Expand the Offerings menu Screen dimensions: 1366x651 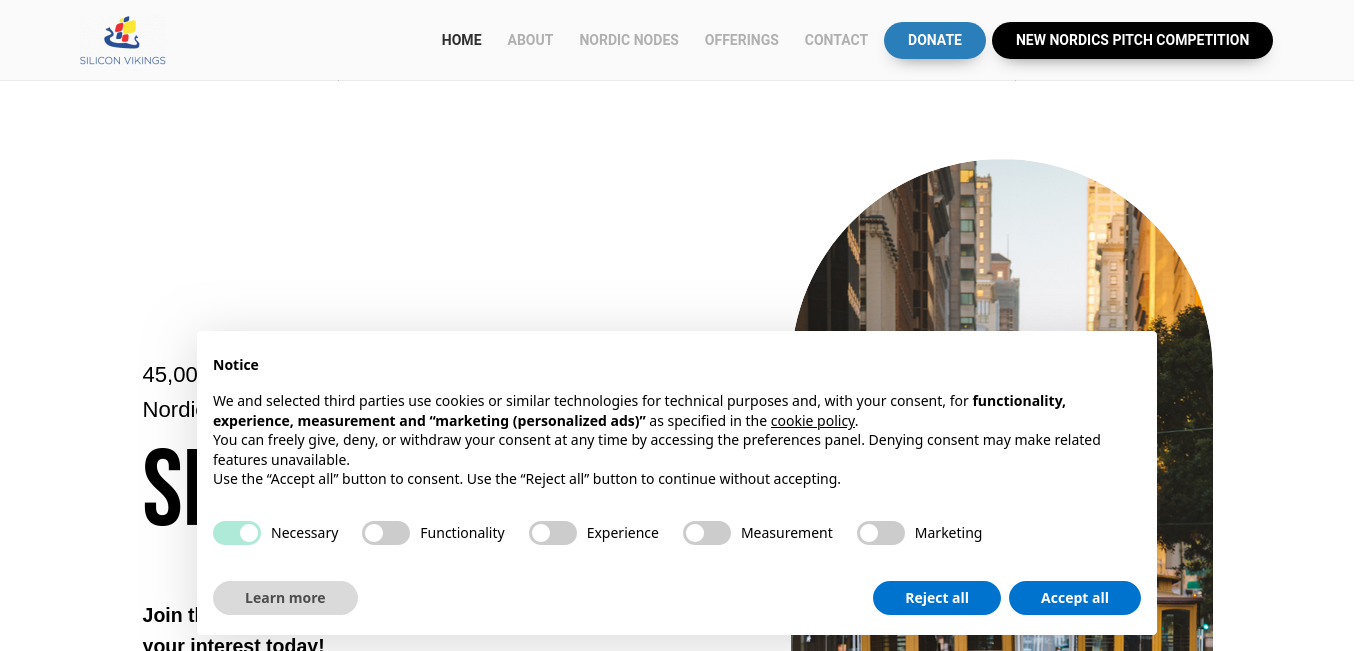click(742, 40)
